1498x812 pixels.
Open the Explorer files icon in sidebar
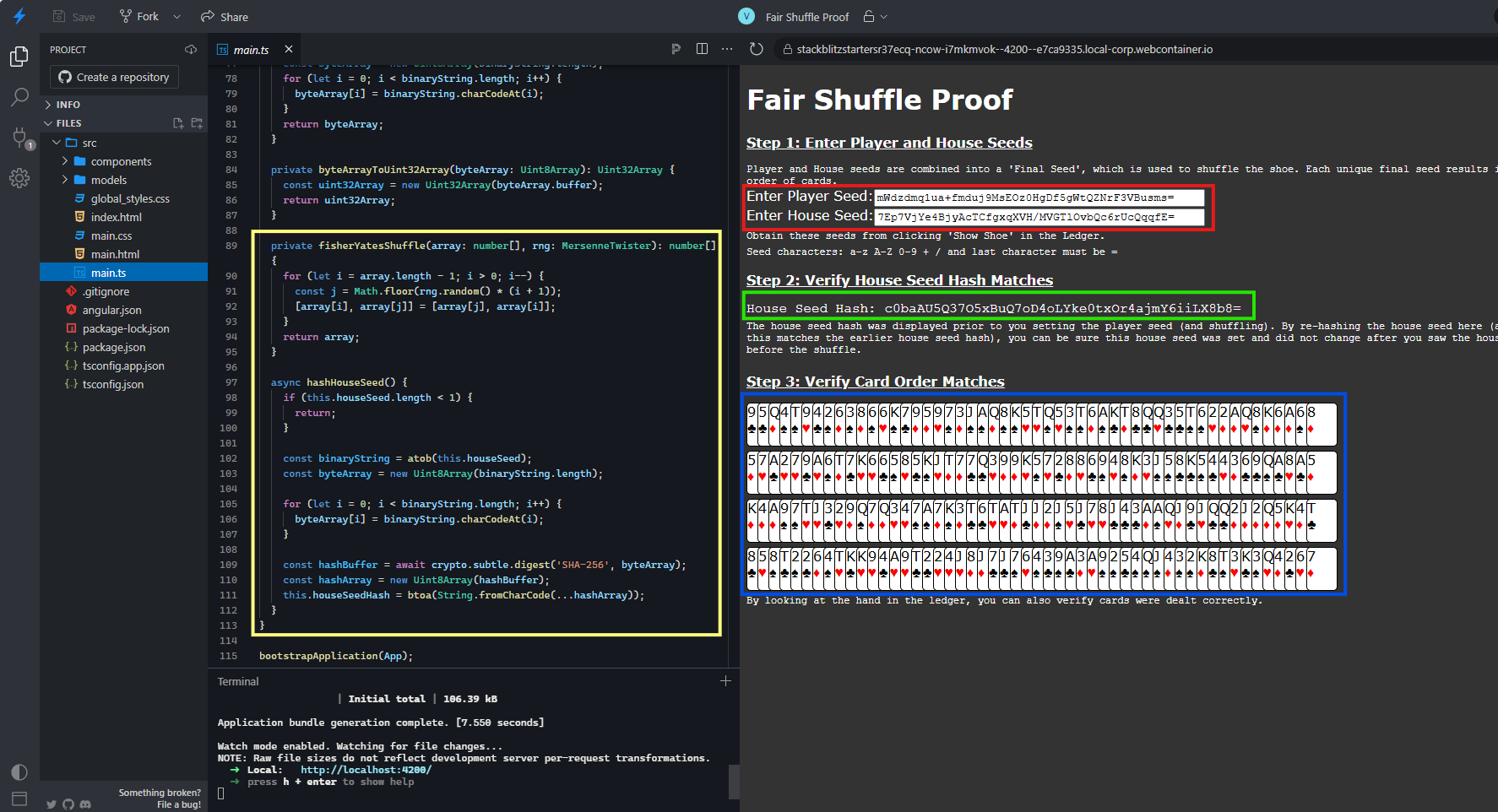pyautogui.click(x=19, y=57)
